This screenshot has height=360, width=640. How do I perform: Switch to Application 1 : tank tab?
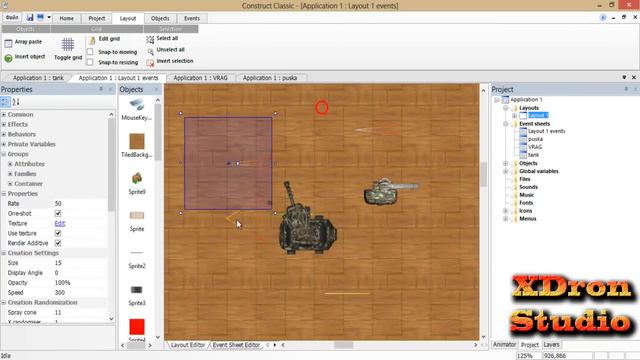pyautogui.click(x=38, y=78)
